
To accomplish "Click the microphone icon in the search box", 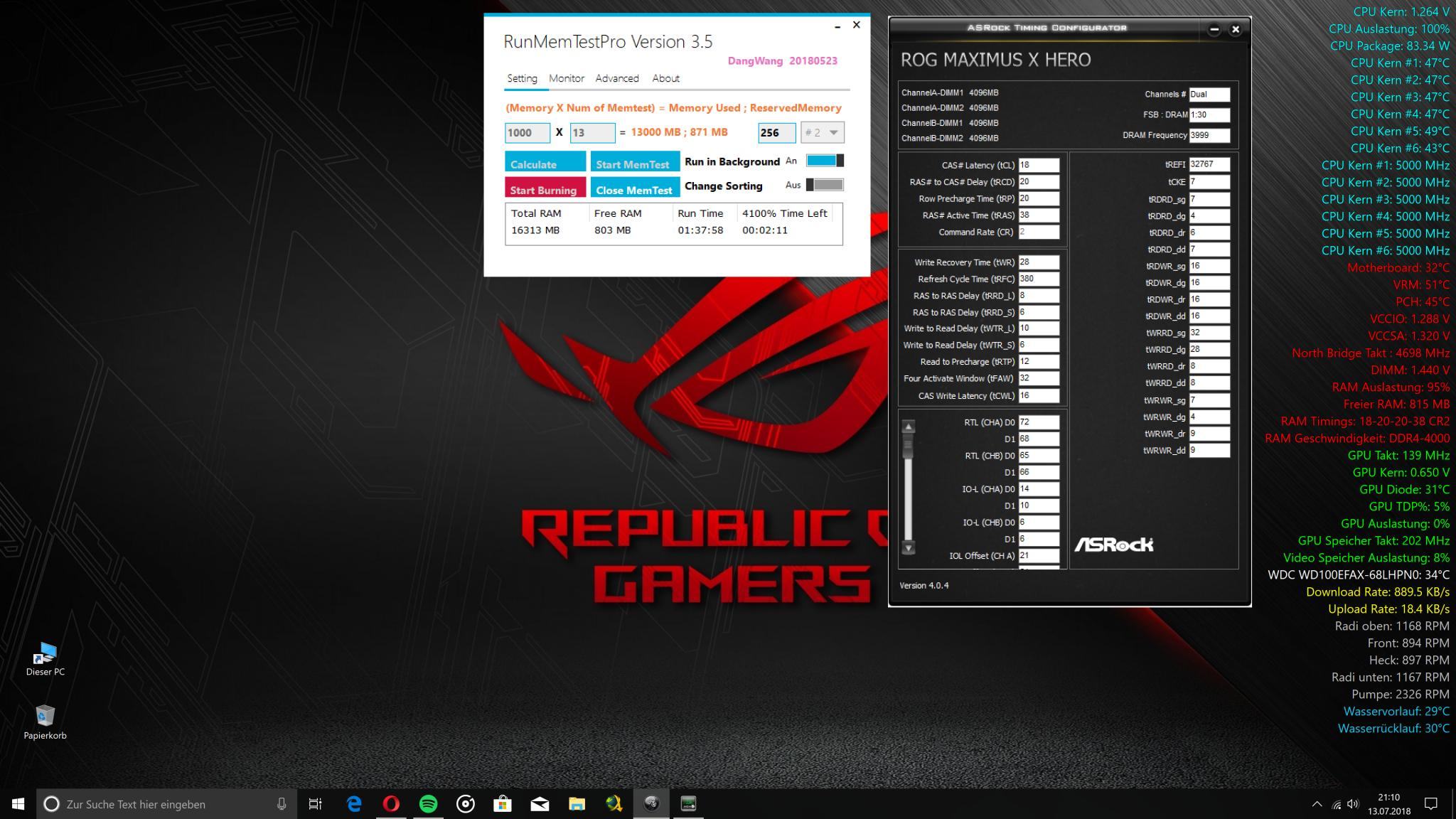I will pyautogui.click(x=282, y=804).
